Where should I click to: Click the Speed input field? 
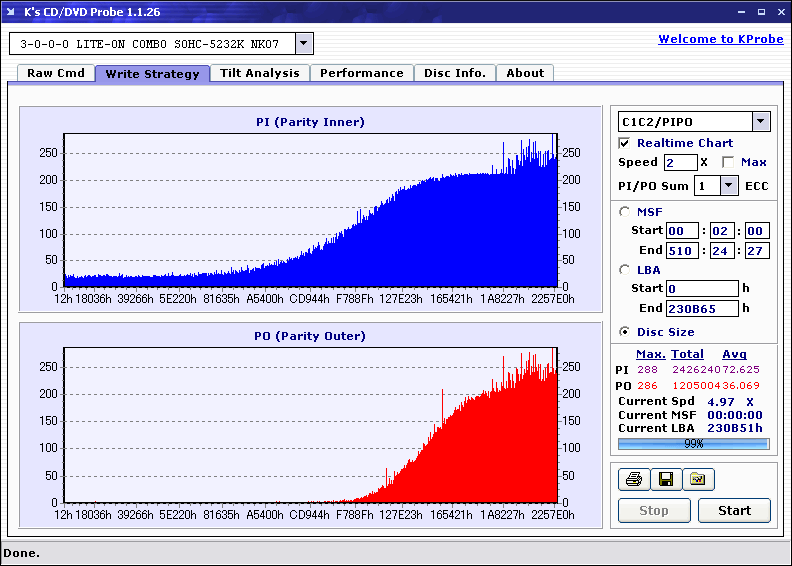pos(680,162)
